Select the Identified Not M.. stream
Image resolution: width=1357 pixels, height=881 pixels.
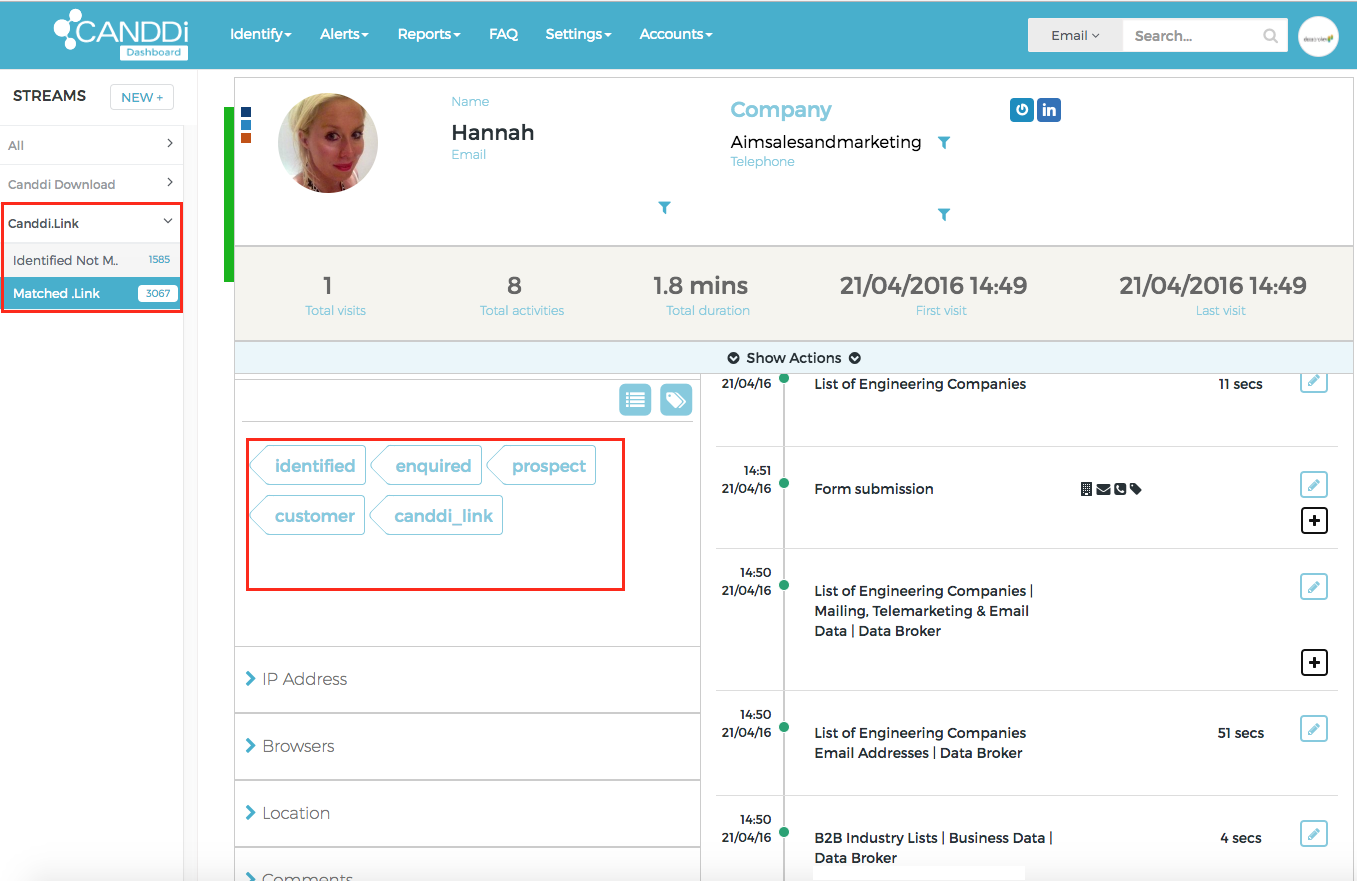point(91,260)
